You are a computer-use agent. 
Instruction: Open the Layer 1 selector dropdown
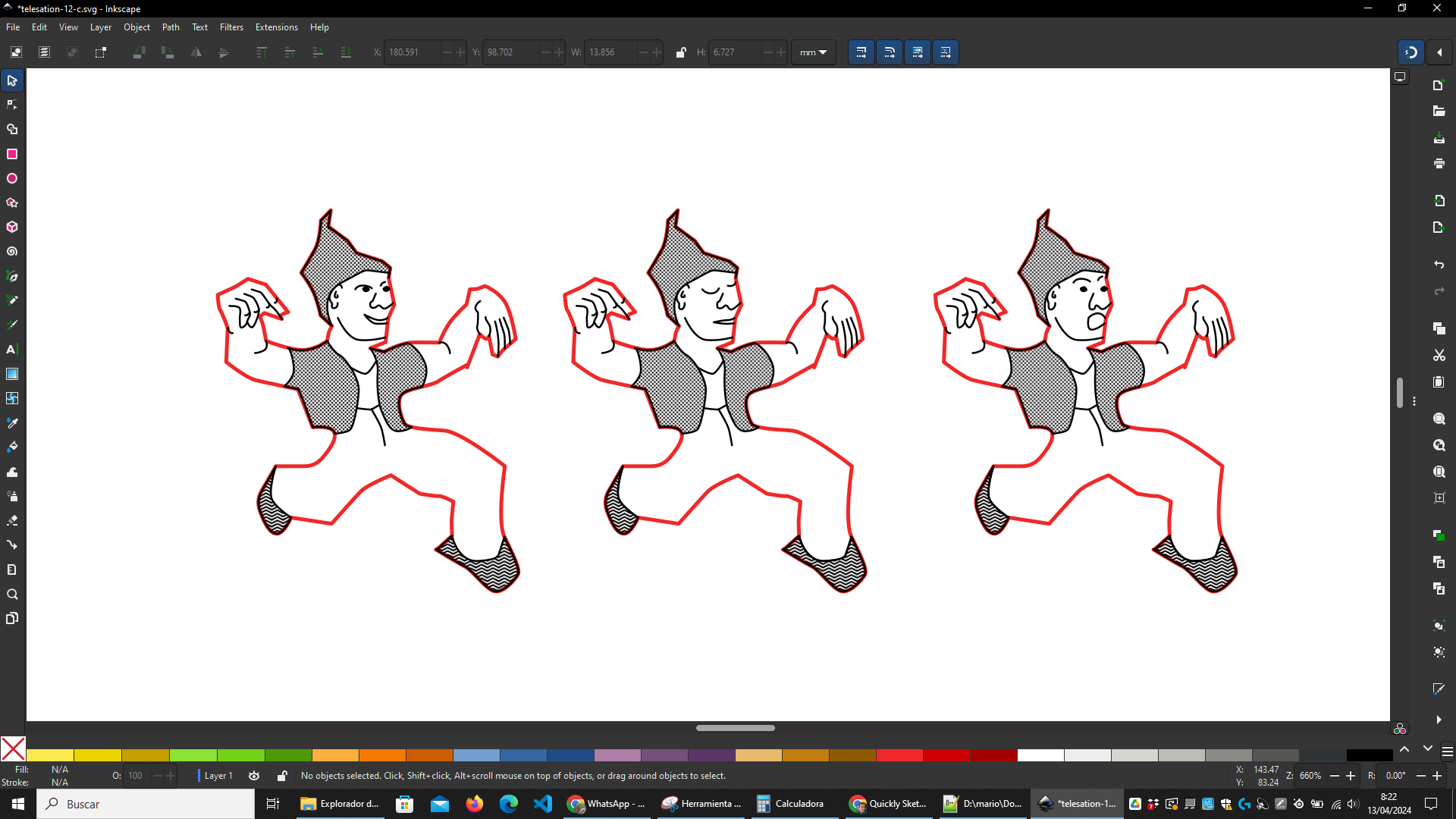coord(215,776)
